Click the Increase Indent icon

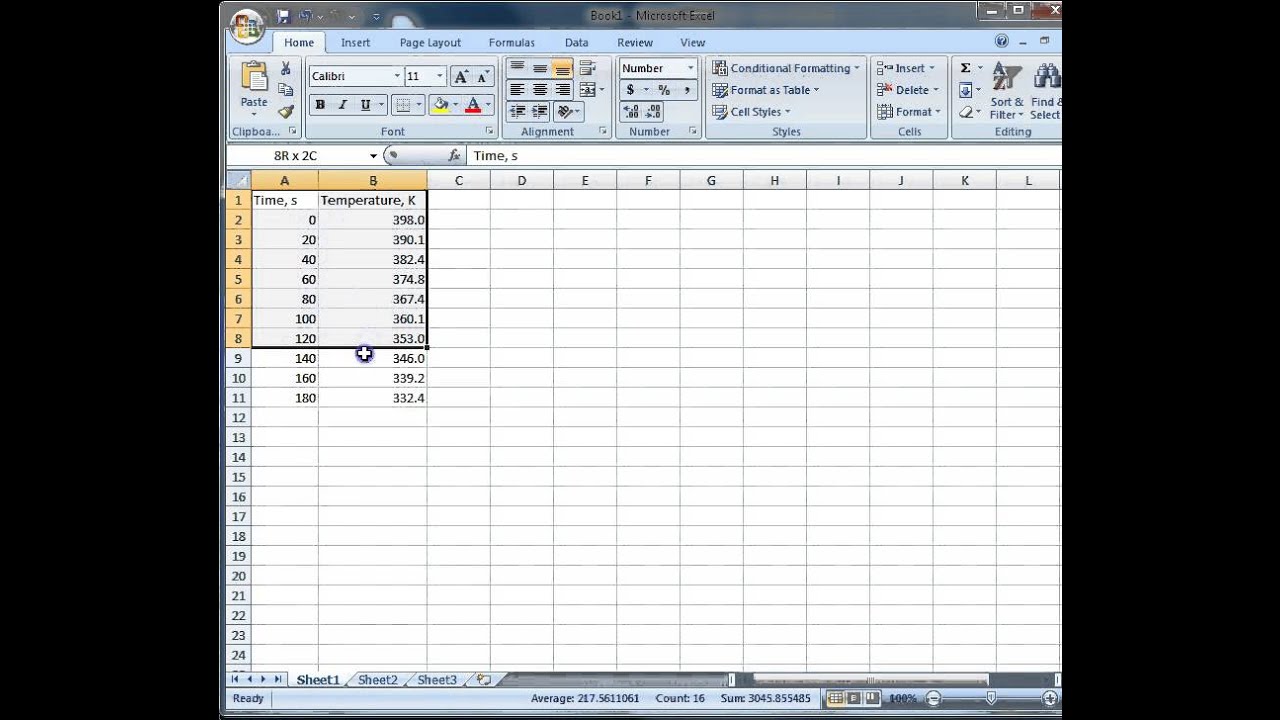pos(540,112)
